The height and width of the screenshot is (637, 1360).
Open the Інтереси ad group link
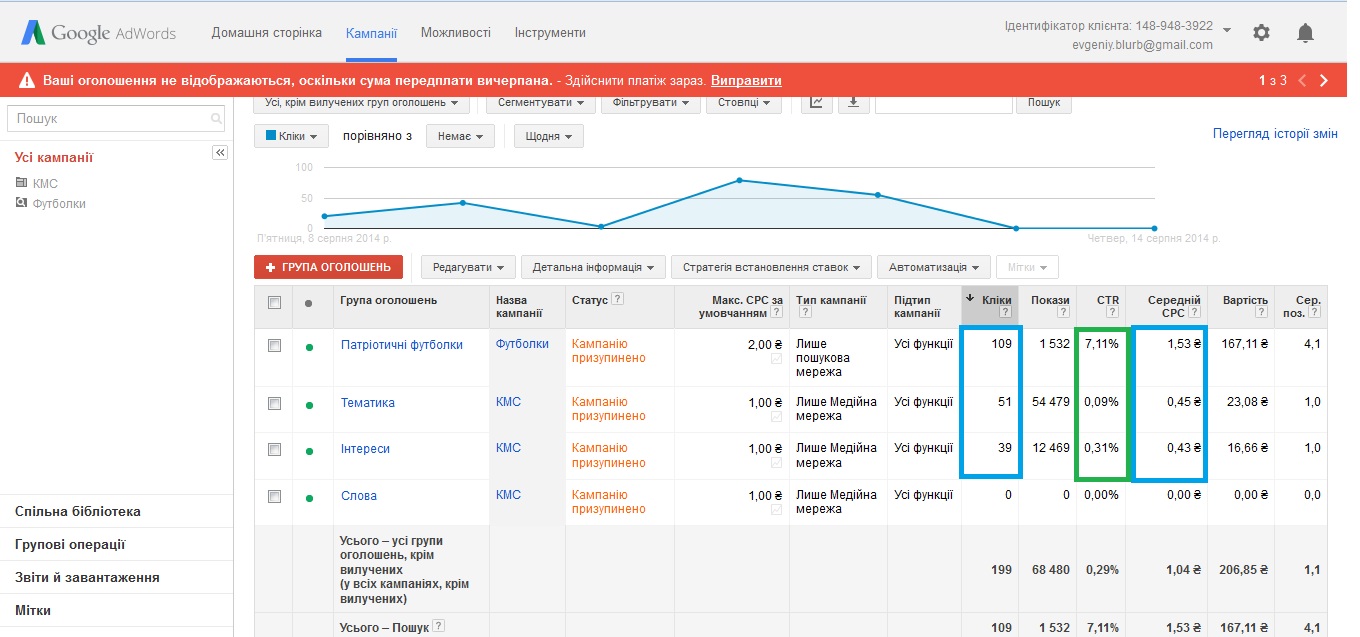click(365, 449)
